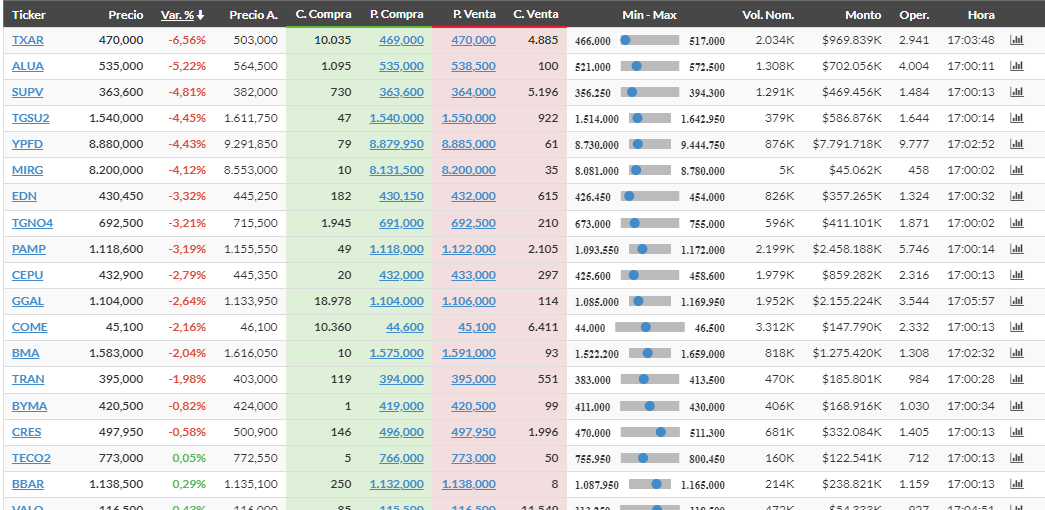Open the chart icon for TXAR row
1045x510 pixels.
pos(1016,40)
